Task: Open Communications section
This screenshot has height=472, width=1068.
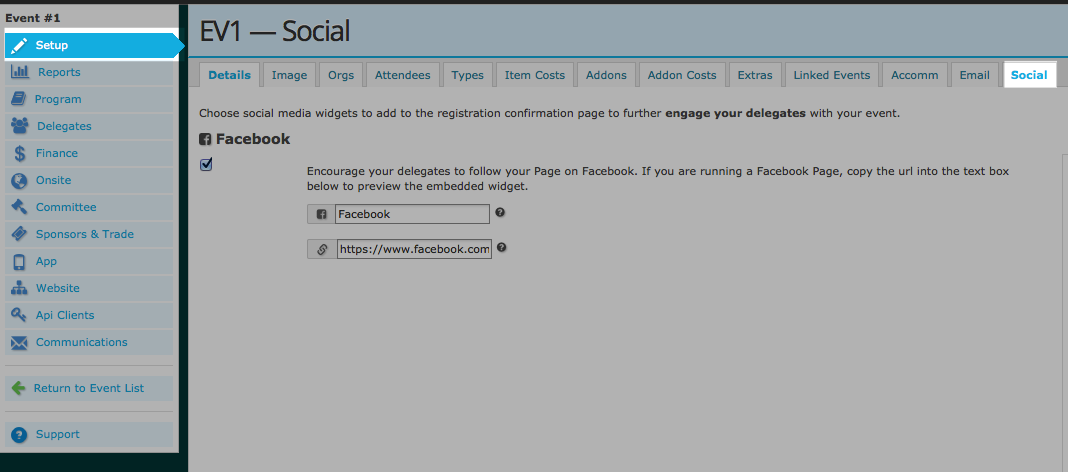Action: 89,343
